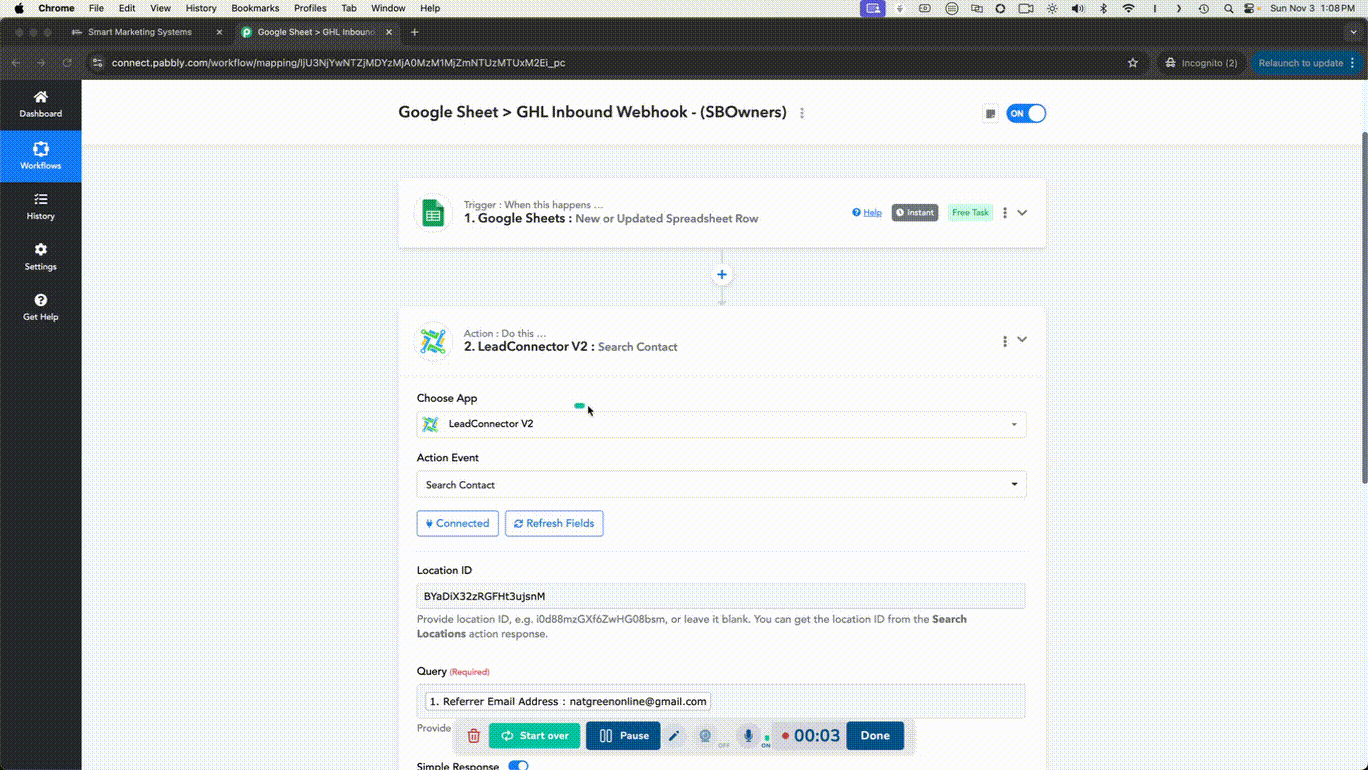Viewport: 1368px width, 770px height.
Task: Pause the screen recording
Action: pos(623,736)
